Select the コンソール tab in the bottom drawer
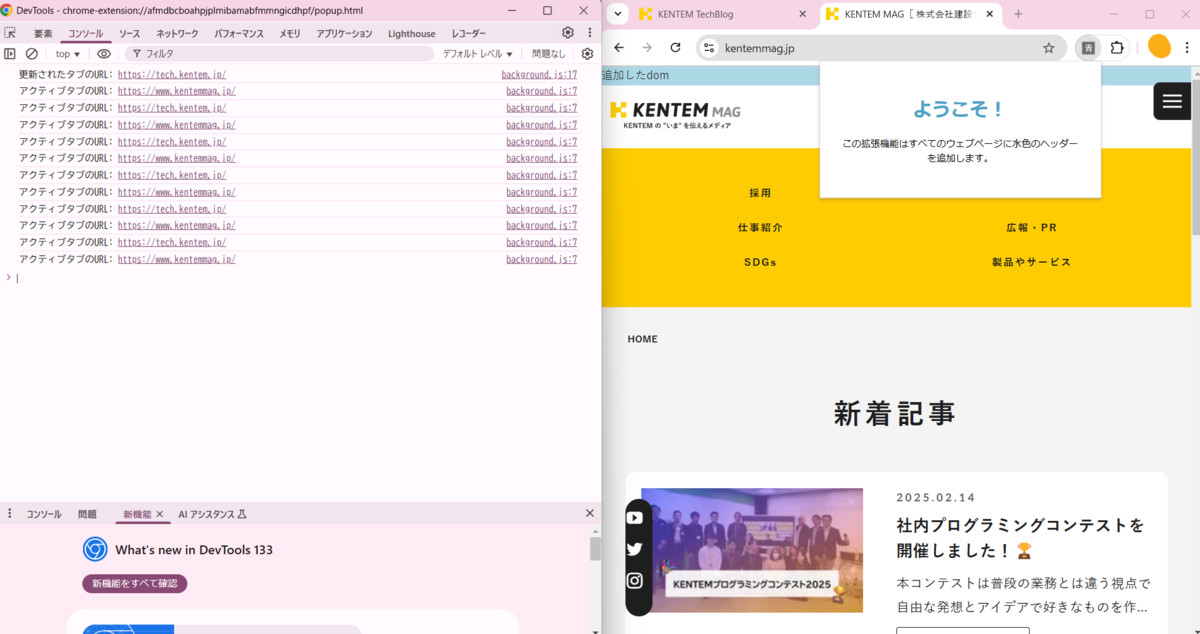This screenshot has height=634, width=1200. coord(44,514)
